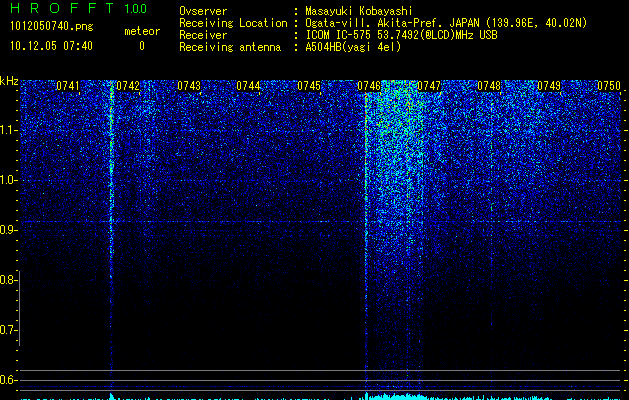Click the 0746 time marker
Viewport: 629px width, 400px height.
click(369, 86)
